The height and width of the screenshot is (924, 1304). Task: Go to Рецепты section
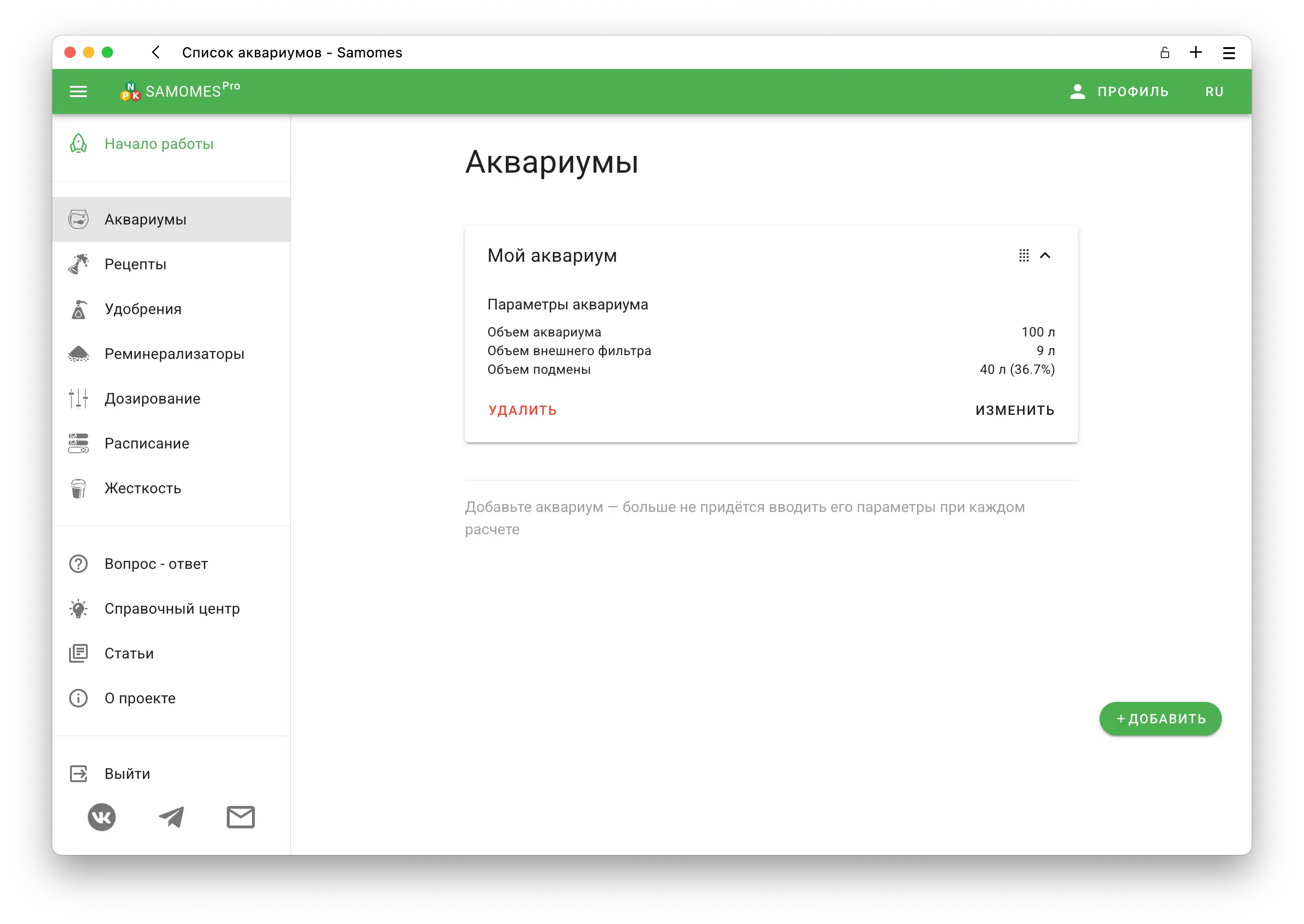[135, 264]
